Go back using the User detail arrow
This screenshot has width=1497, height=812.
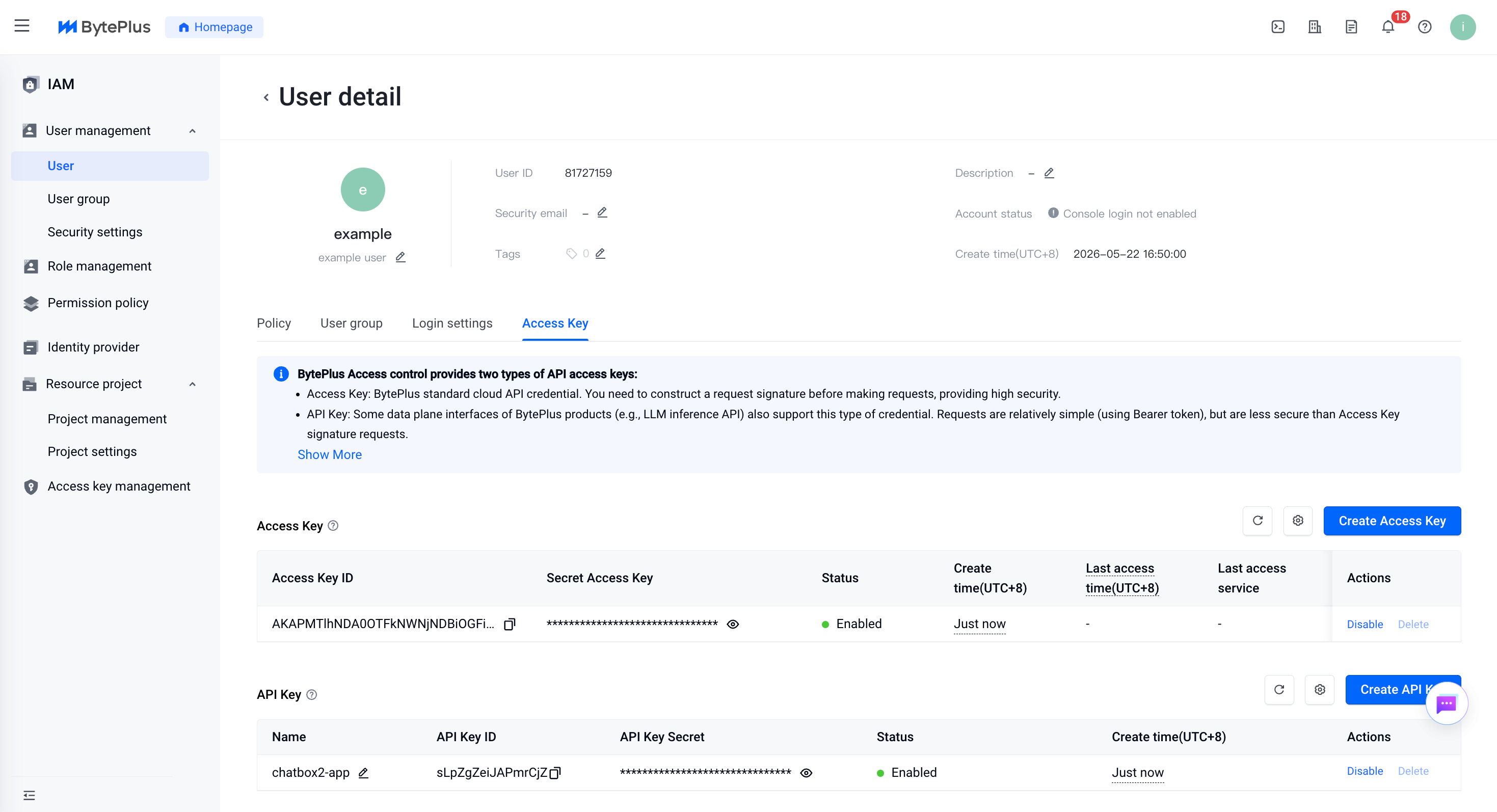pos(266,98)
